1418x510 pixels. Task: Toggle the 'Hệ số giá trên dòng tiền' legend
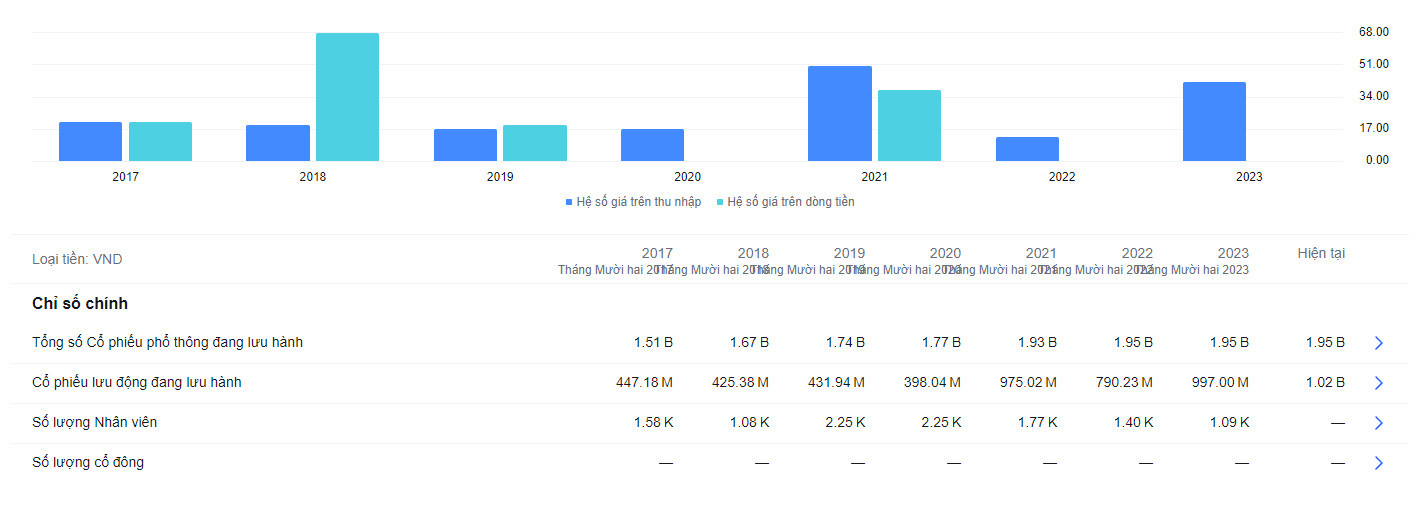(x=785, y=202)
